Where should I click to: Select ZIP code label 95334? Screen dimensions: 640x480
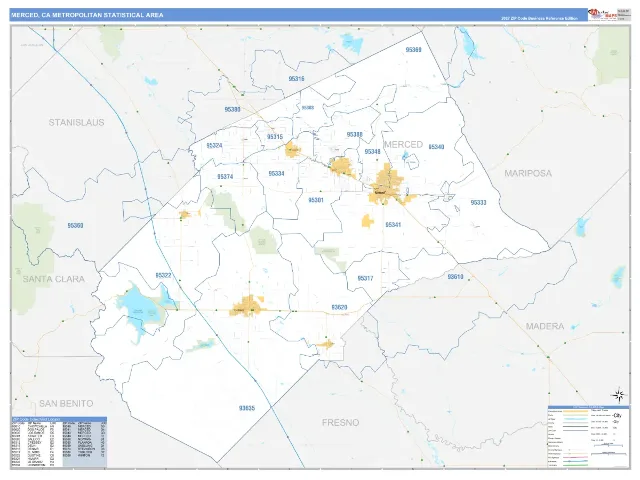tap(276, 173)
